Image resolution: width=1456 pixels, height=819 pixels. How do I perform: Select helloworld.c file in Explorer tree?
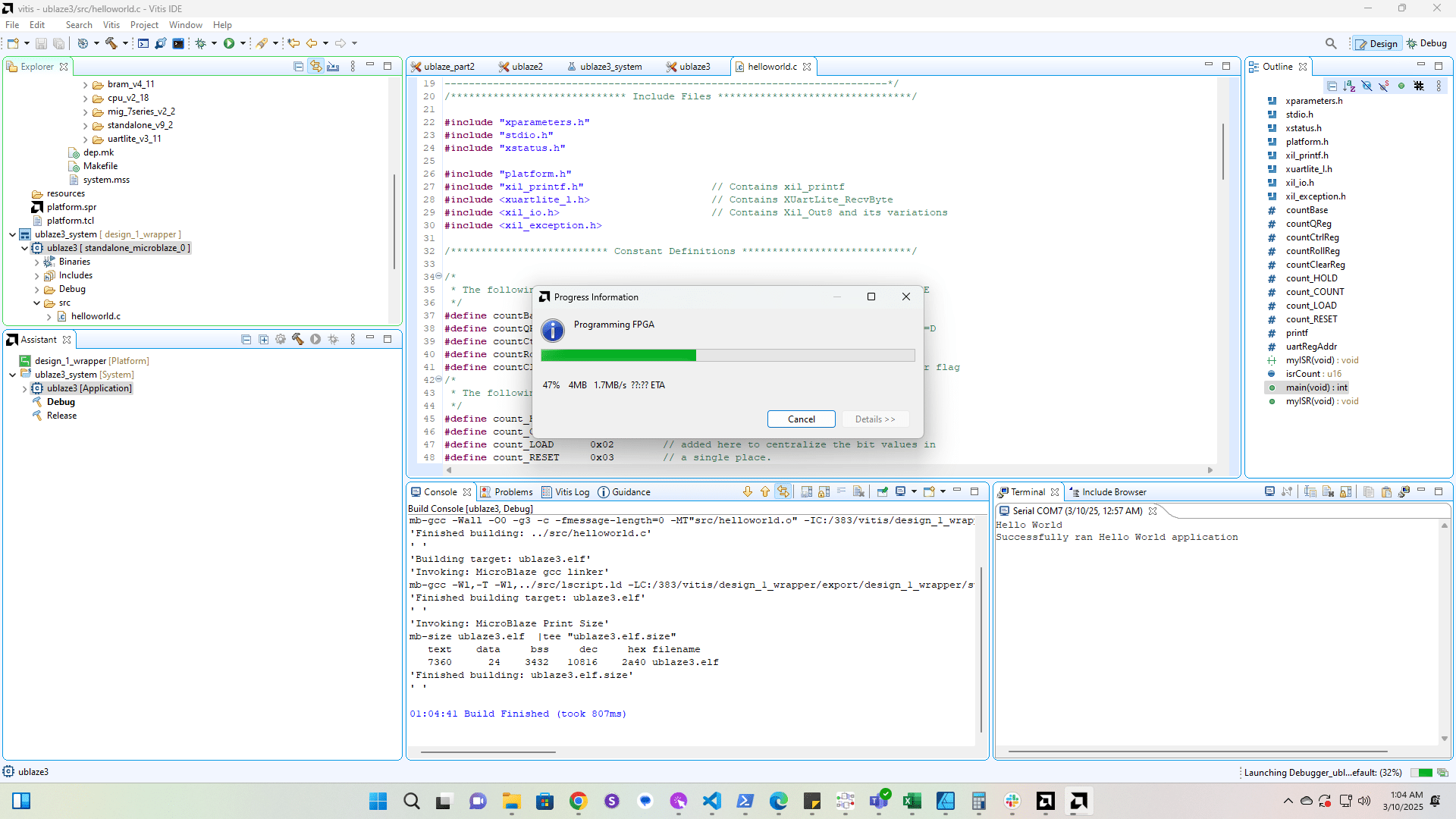tap(96, 316)
